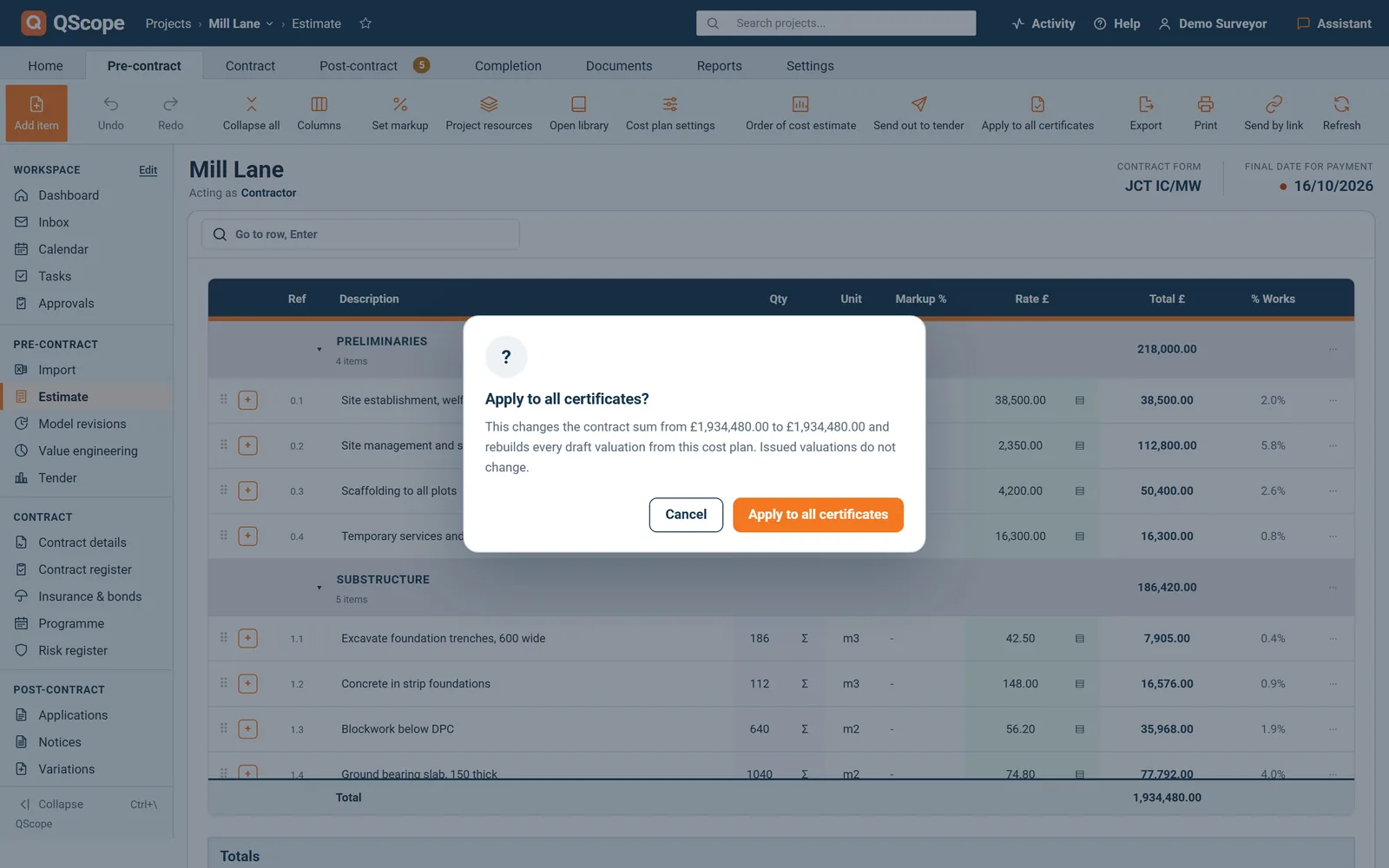Screen dimensions: 1389x868
Task: Star the Mill Lane estimate as favorite
Action: pos(365,23)
